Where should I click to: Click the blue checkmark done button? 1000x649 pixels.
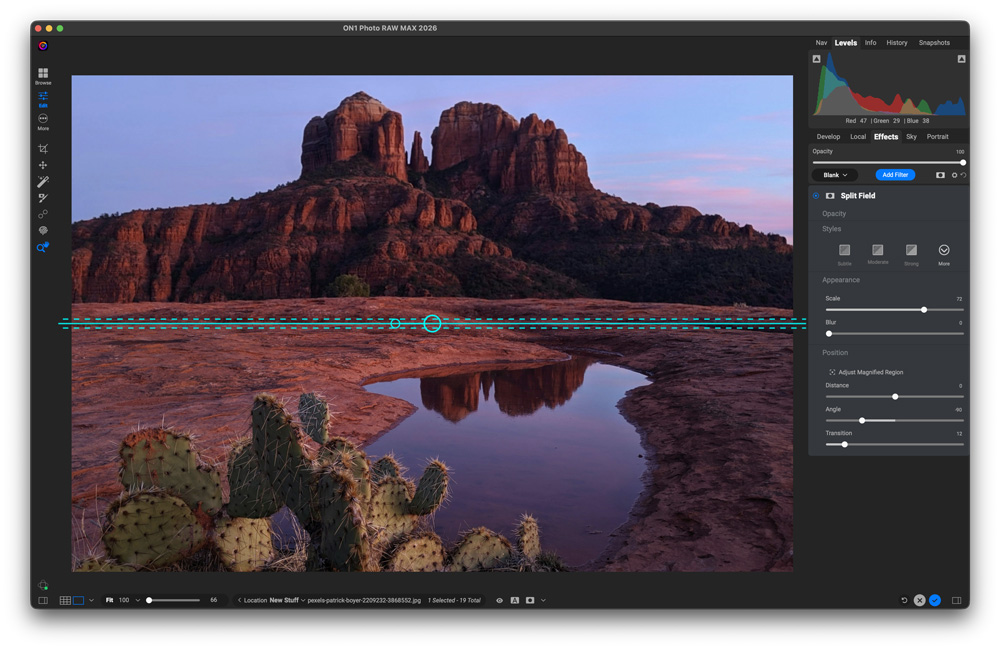[x=935, y=601]
